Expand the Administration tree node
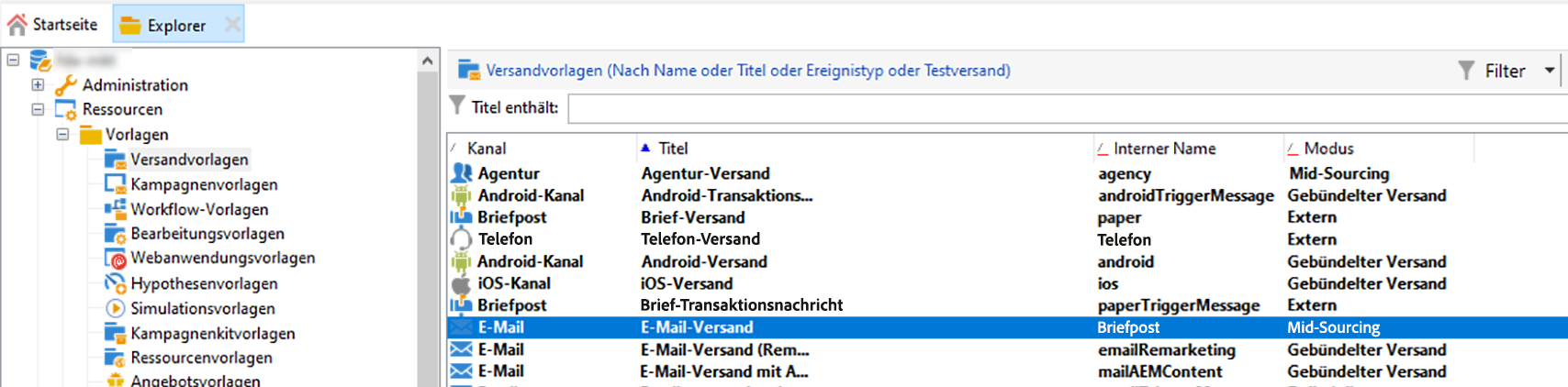 point(38,84)
